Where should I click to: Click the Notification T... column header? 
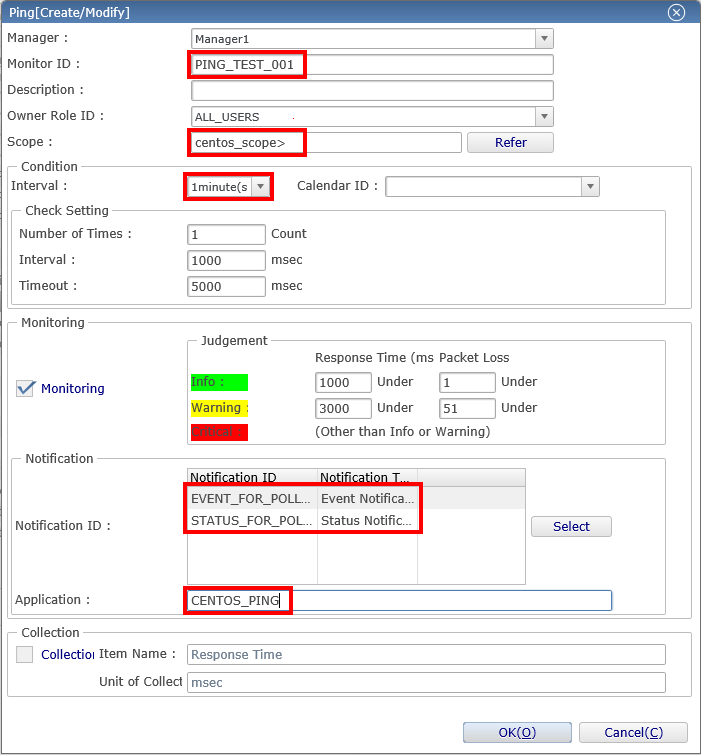[367, 477]
